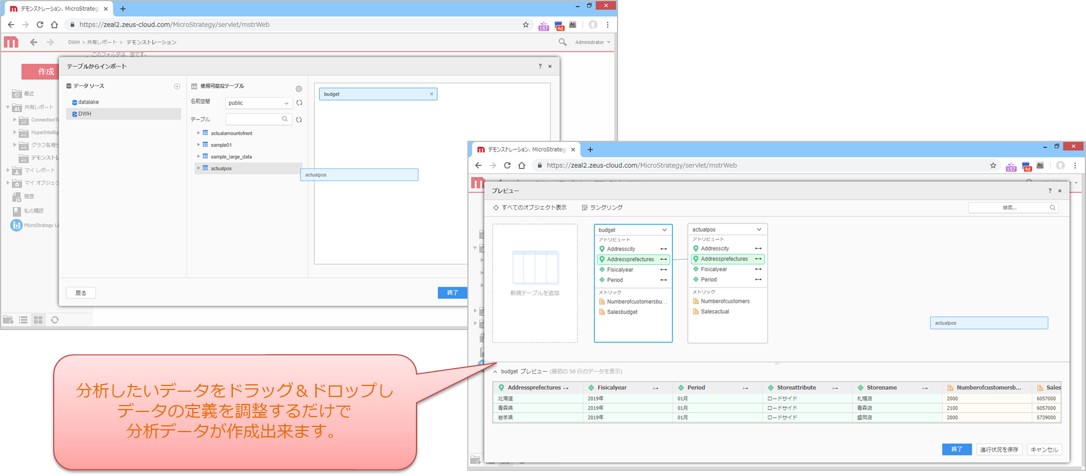Open namespace dropdown showing public
Screen dimensions: 1086x476
point(258,103)
